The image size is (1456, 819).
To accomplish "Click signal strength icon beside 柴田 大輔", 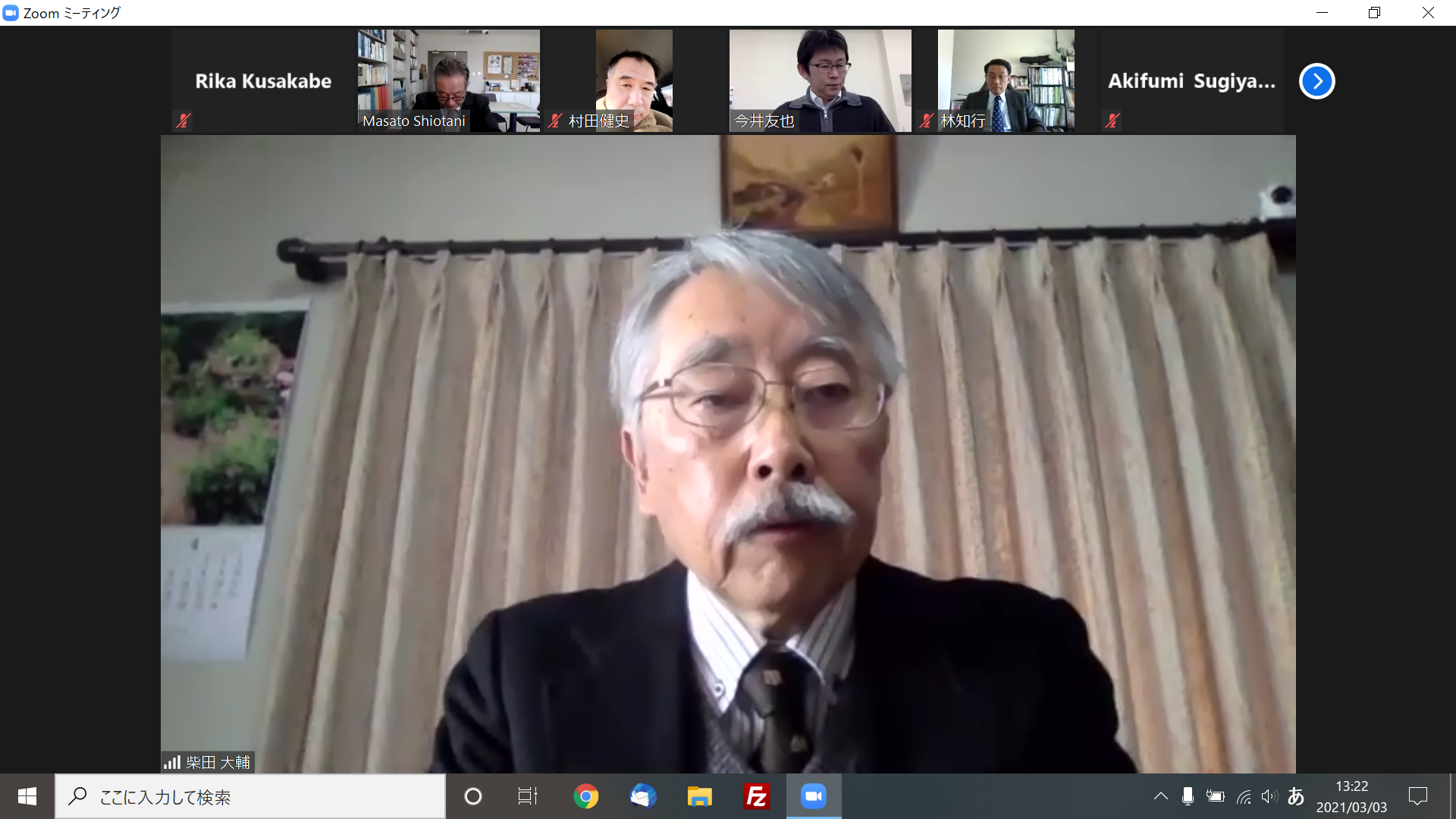I will coord(172,762).
